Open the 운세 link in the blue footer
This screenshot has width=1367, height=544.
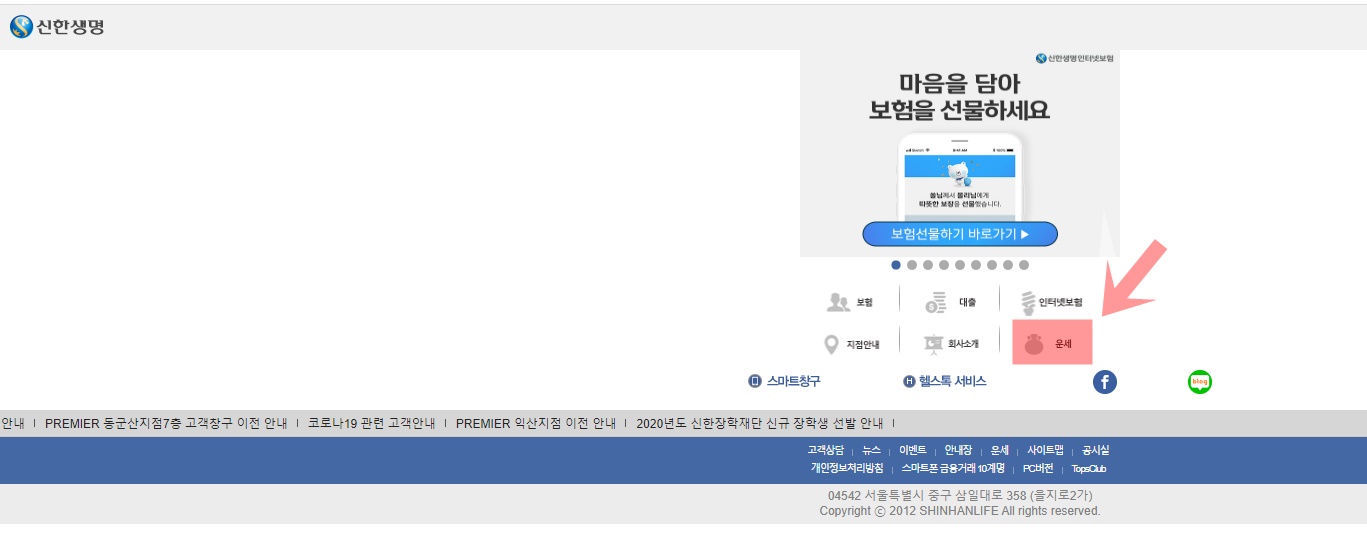click(x=1000, y=450)
